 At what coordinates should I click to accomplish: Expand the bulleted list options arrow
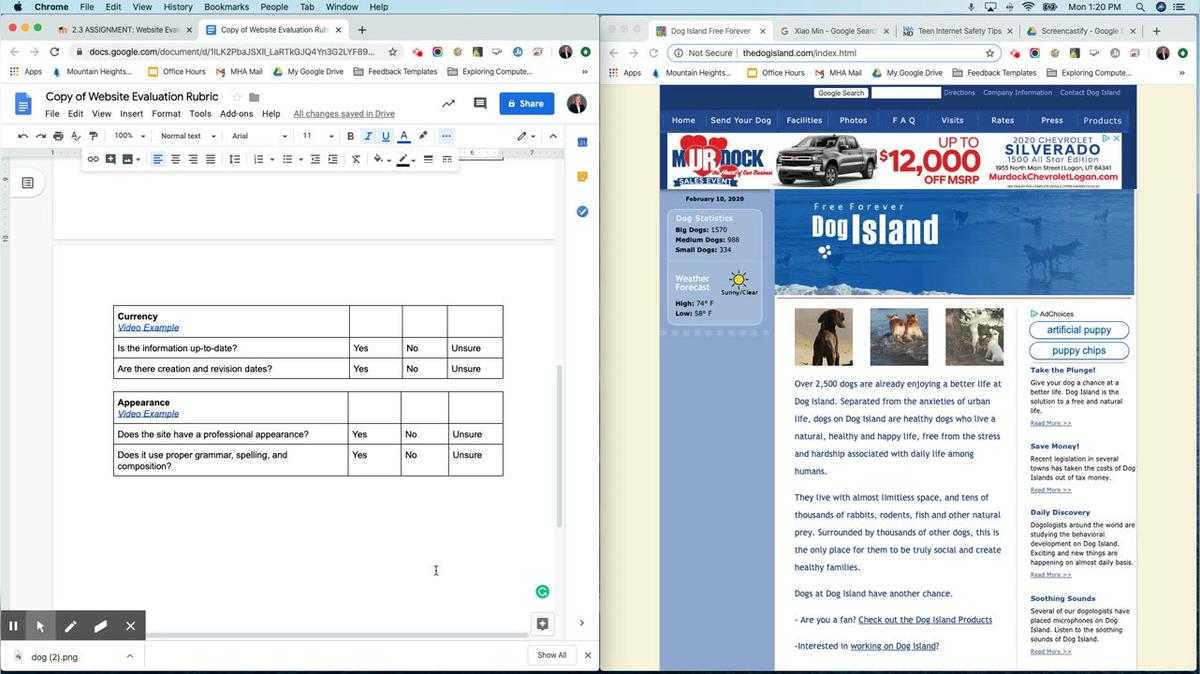[x=300, y=159]
